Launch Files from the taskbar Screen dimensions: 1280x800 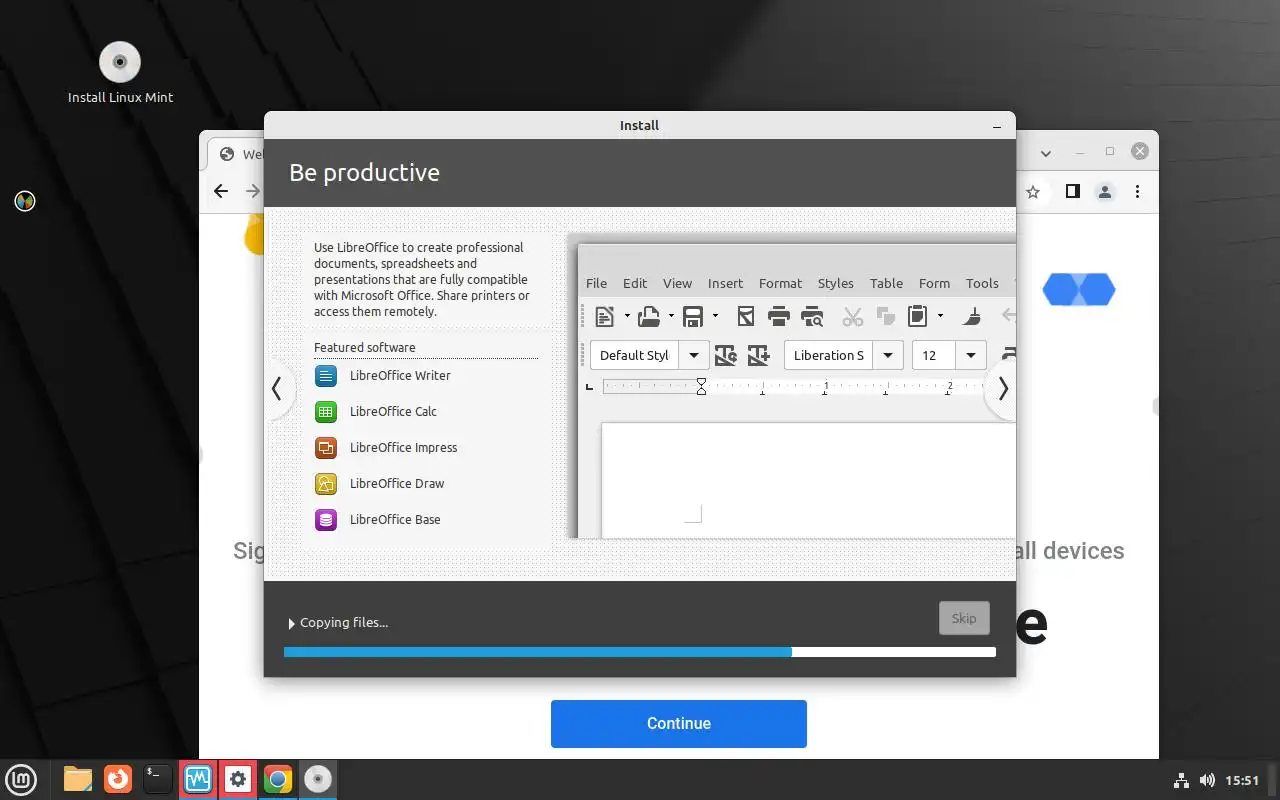coord(77,779)
